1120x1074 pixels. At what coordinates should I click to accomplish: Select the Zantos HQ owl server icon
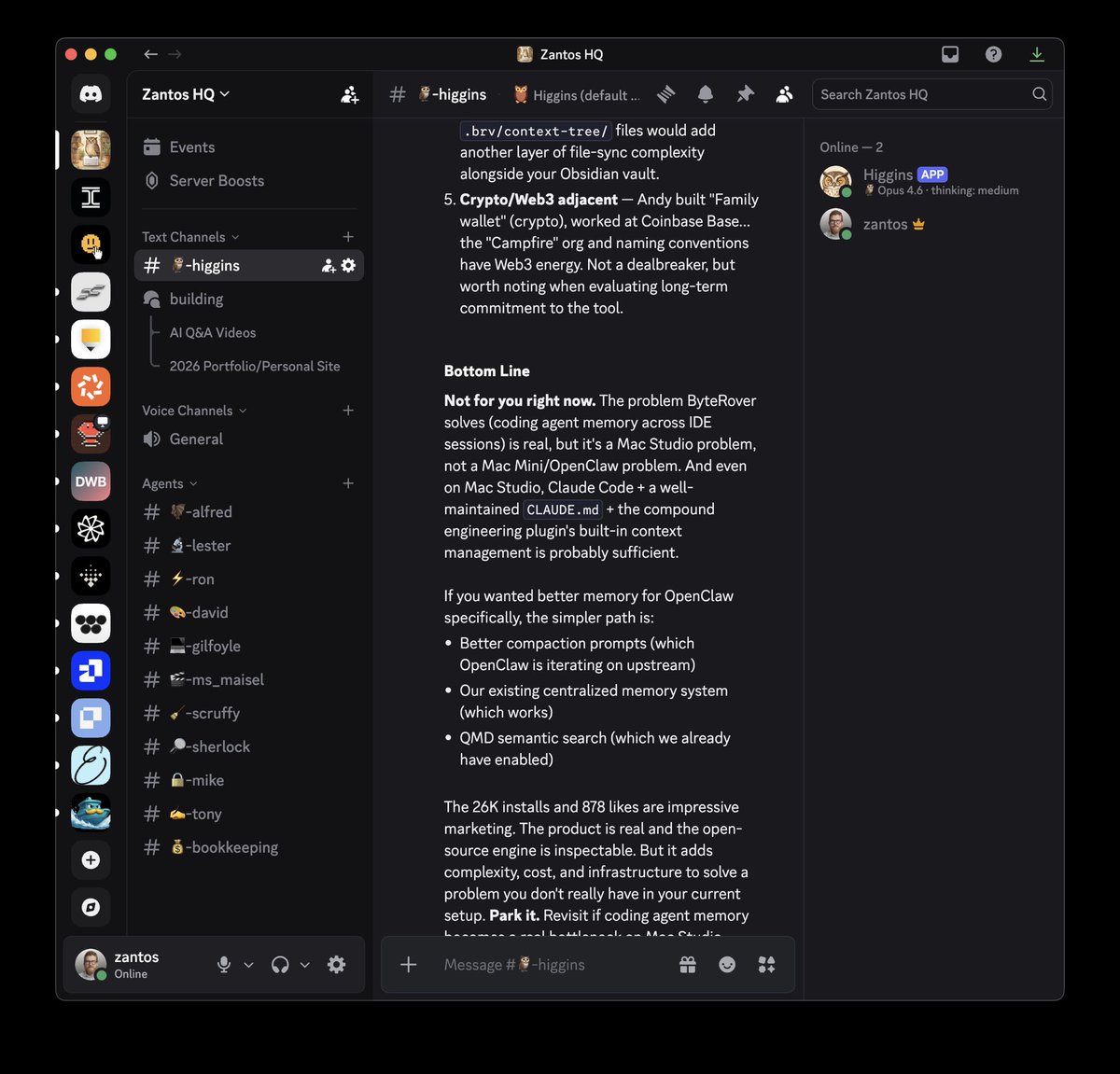tap(91, 150)
